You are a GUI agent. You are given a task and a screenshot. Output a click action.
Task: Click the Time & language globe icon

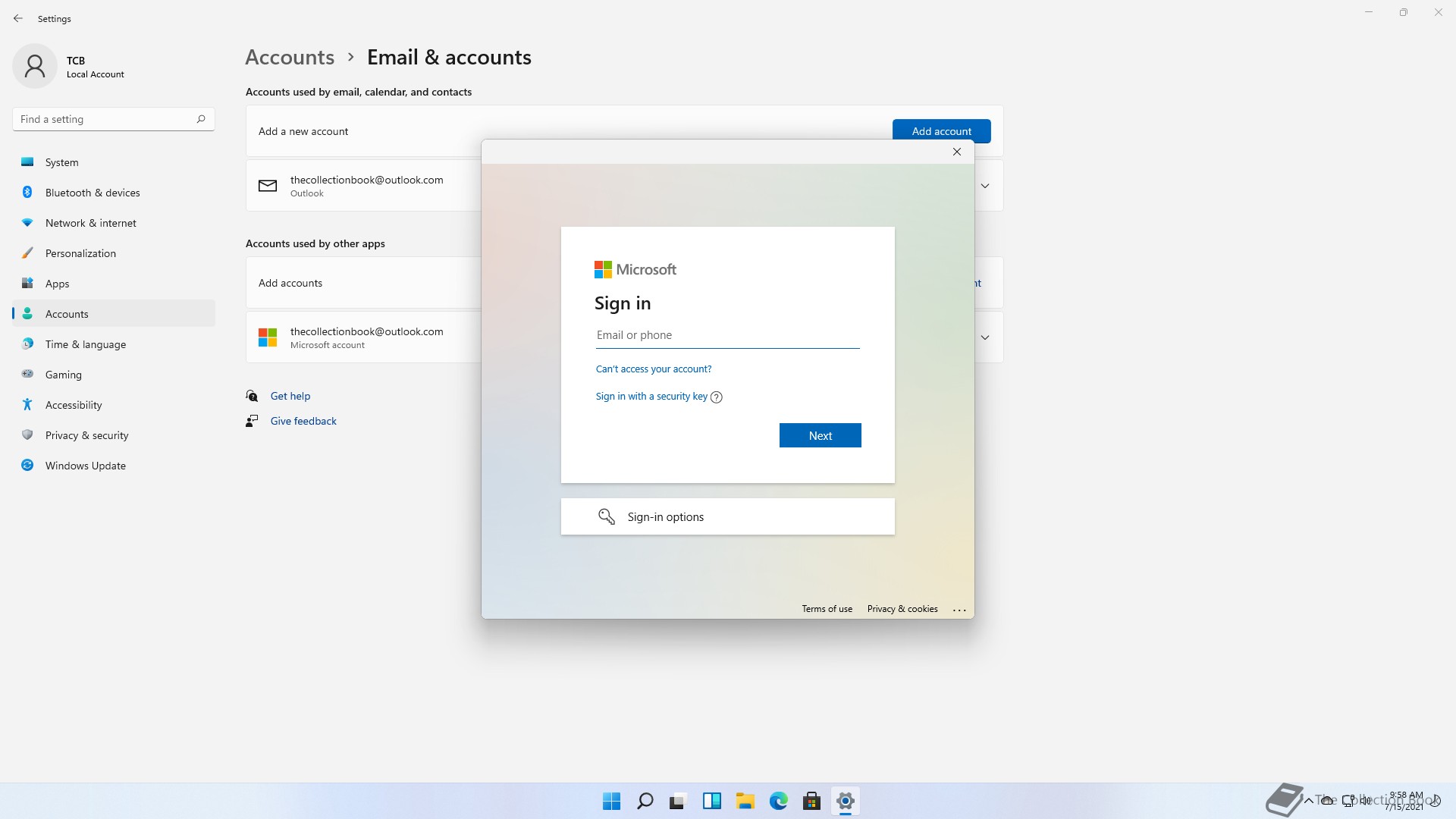(27, 344)
